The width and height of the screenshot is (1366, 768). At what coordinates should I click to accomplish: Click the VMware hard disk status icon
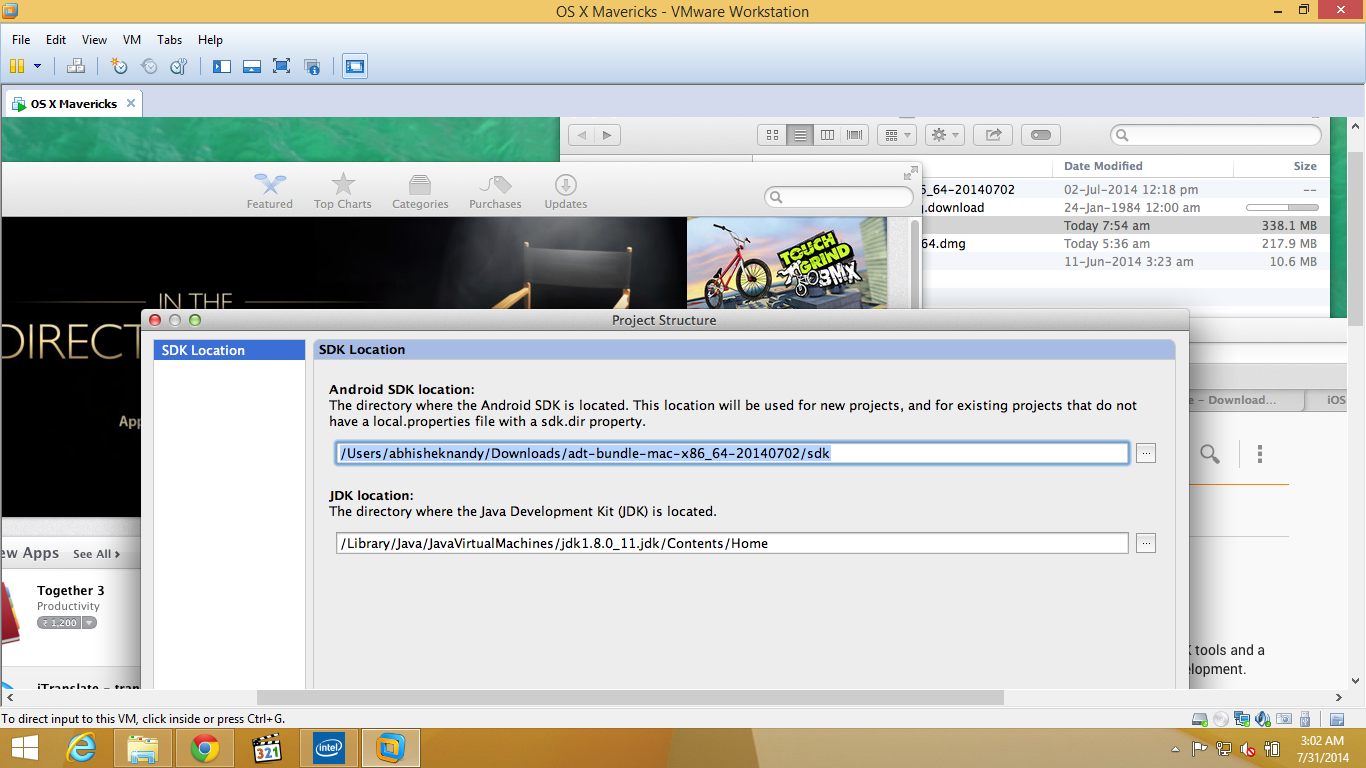(1201, 719)
